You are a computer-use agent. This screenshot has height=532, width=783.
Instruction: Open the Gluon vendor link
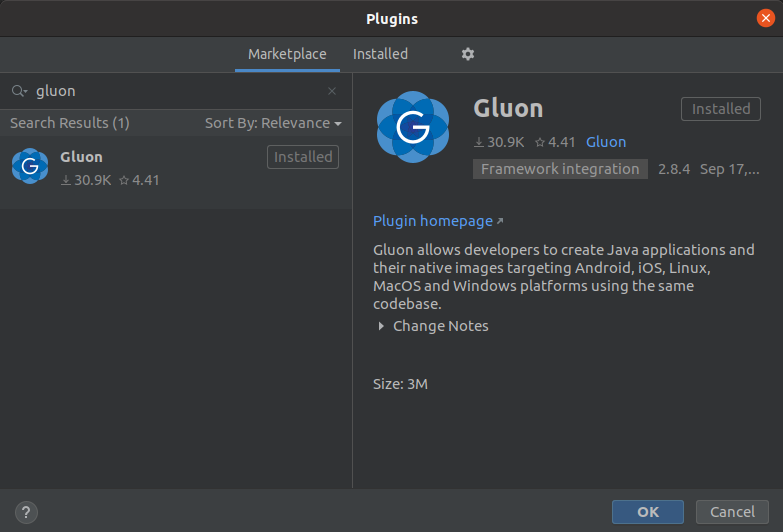tap(606, 142)
